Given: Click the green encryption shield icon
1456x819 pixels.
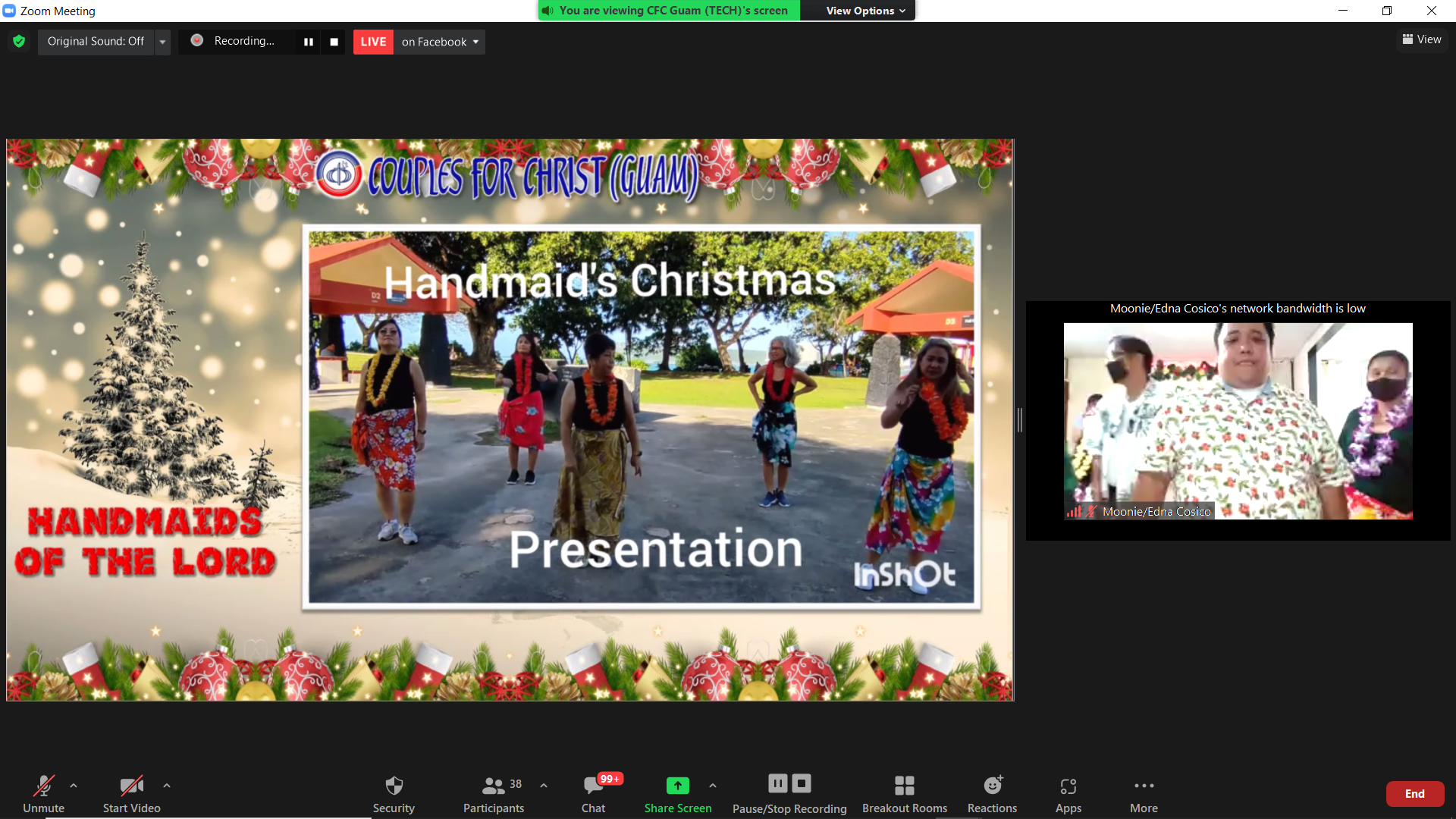Looking at the screenshot, I should [19, 42].
